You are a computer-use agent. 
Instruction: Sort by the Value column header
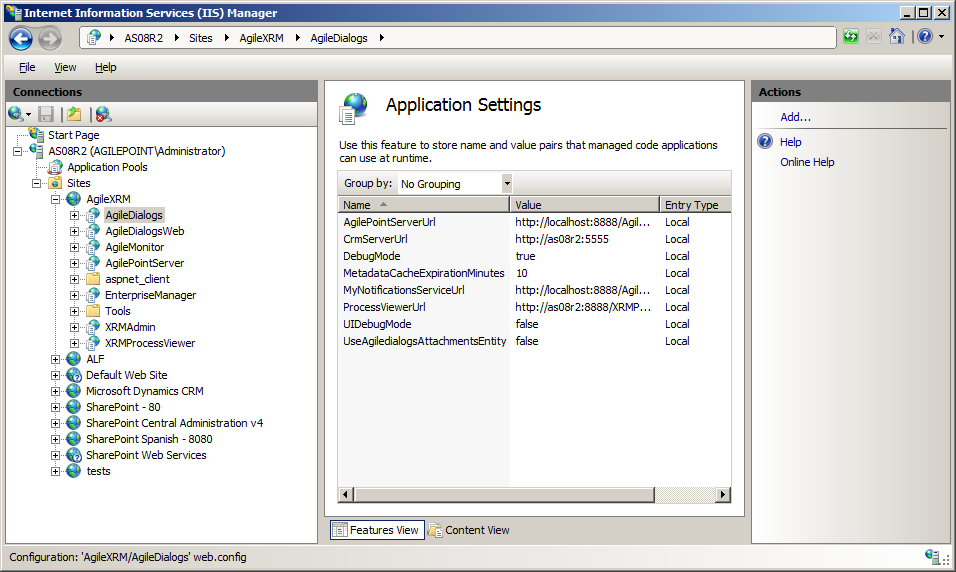click(584, 205)
